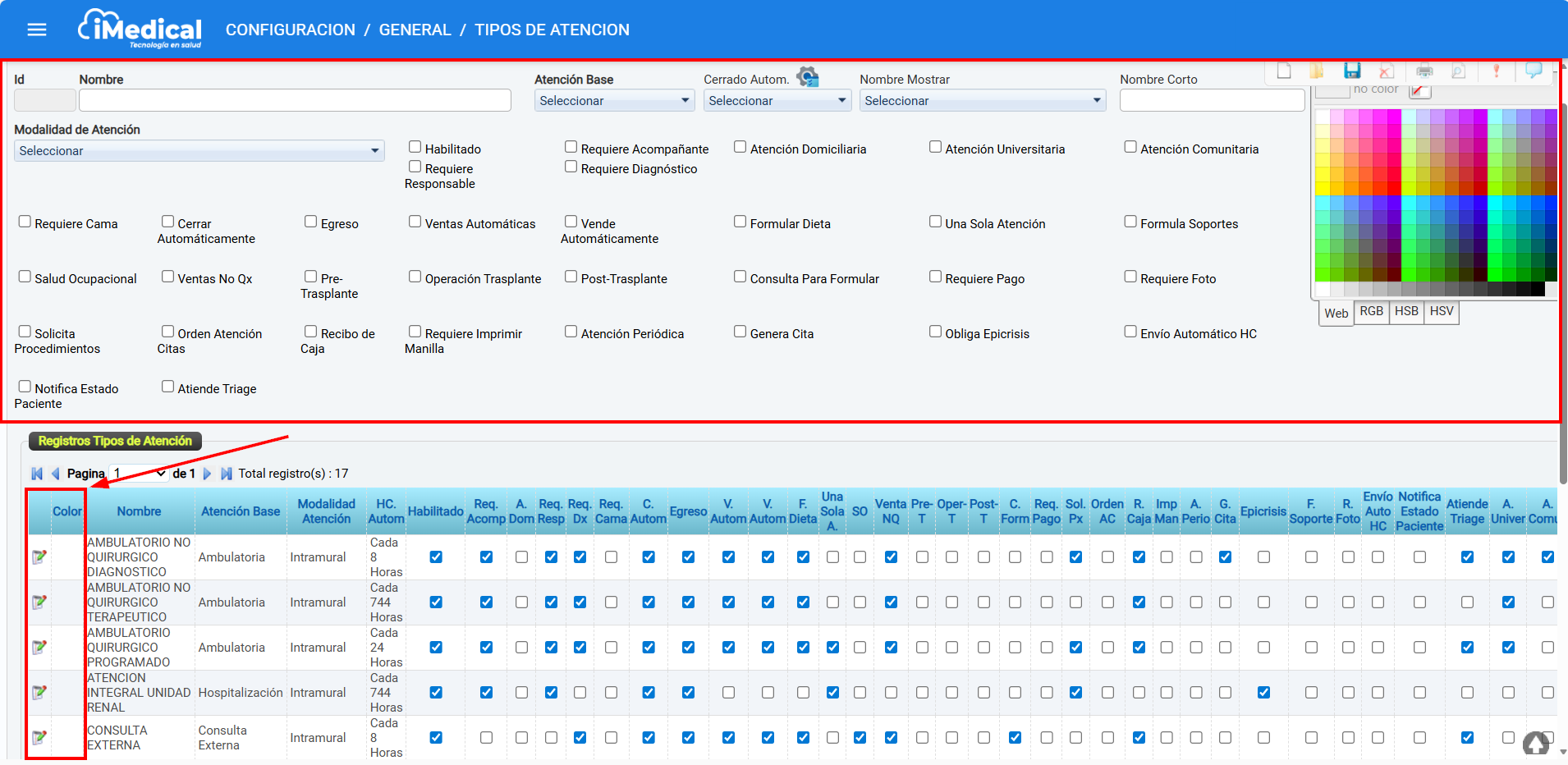Screen dimensions: 1568x765
Task: Expand the Modalidad de Atención dropdown
Action: click(199, 151)
